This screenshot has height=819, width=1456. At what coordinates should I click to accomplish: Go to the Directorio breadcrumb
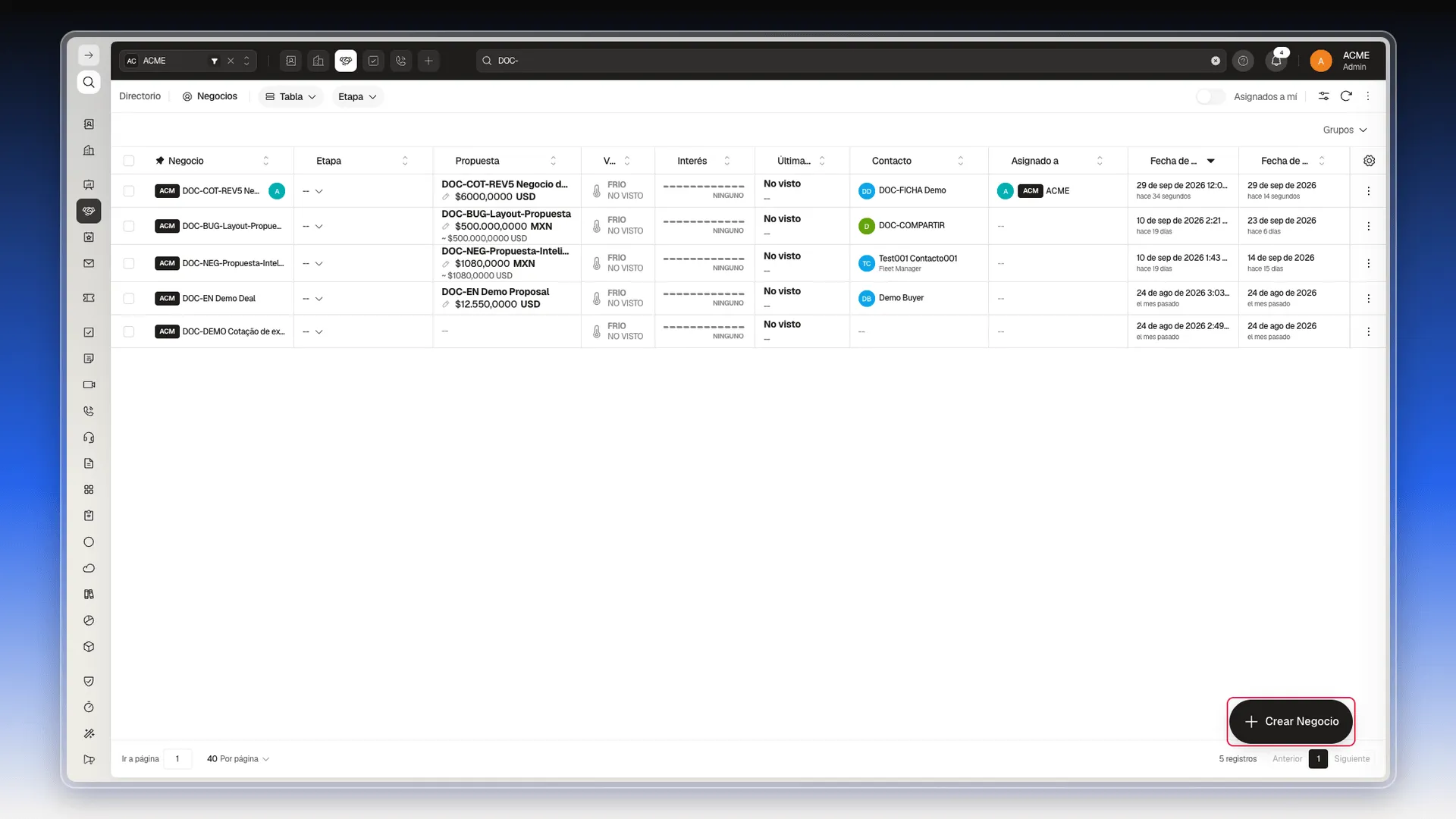click(x=140, y=96)
